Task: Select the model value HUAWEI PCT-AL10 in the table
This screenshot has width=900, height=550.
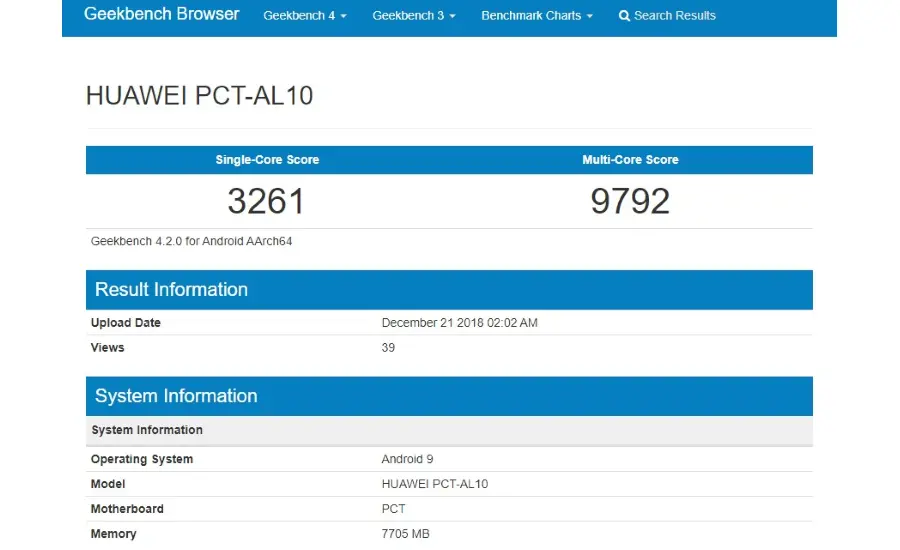Action: click(435, 484)
